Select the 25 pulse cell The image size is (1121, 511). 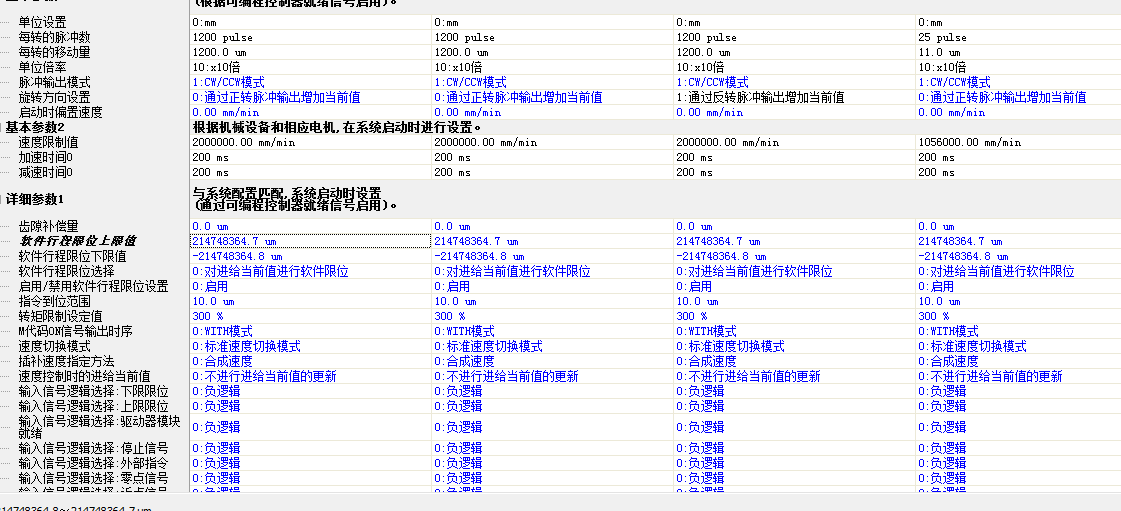(942, 37)
